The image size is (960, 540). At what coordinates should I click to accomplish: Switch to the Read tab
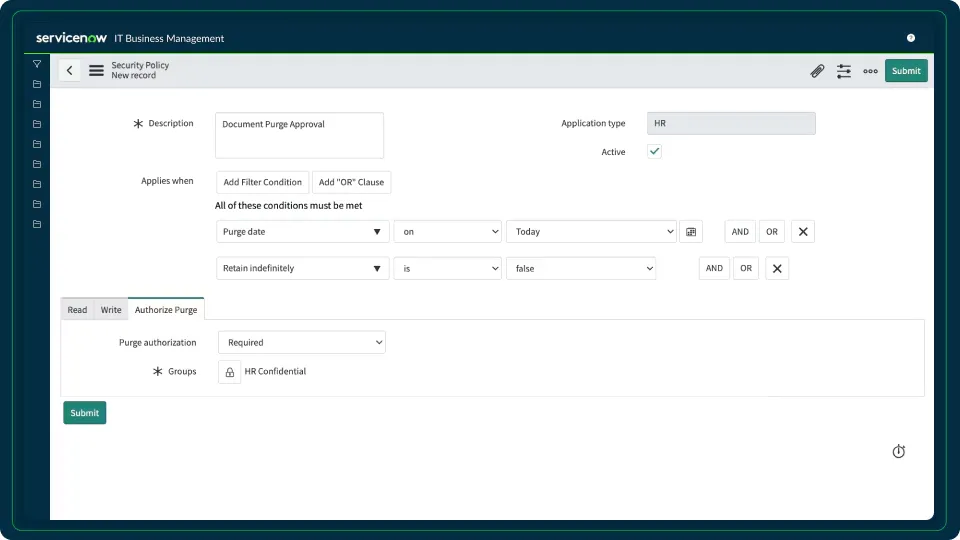pyautogui.click(x=77, y=310)
